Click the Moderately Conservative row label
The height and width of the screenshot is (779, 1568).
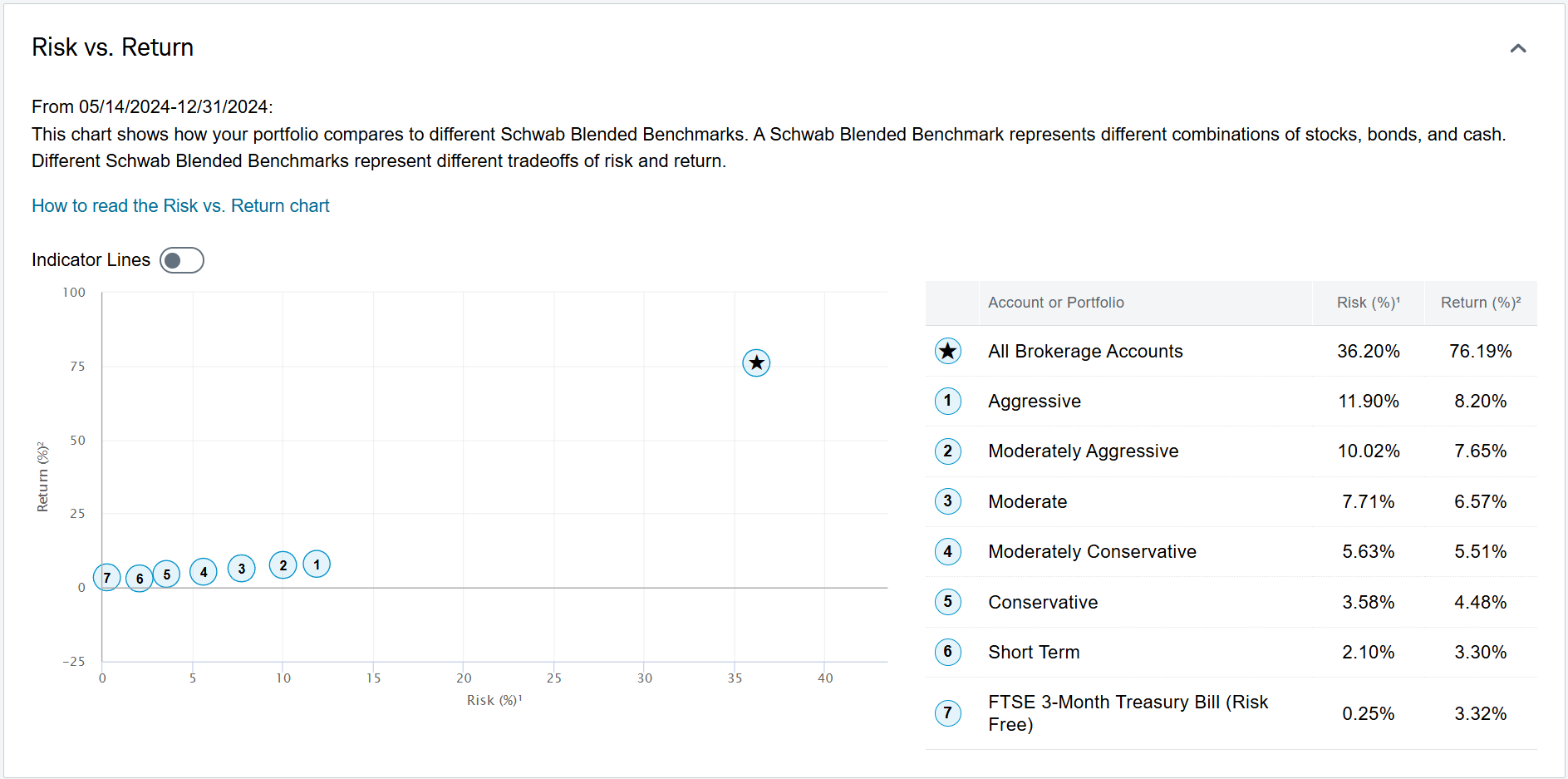tap(1092, 551)
